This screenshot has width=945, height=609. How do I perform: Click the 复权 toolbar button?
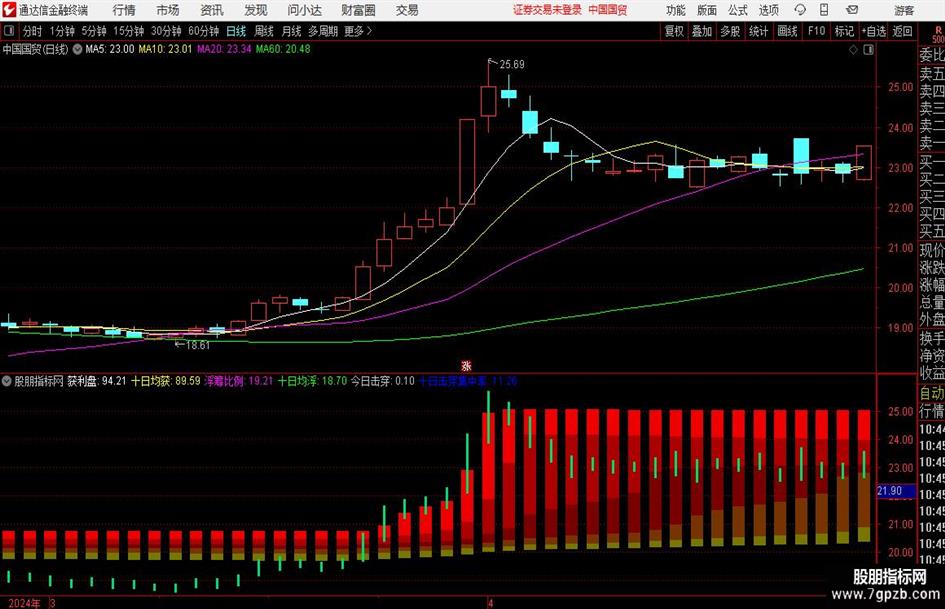[x=674, y=31]
